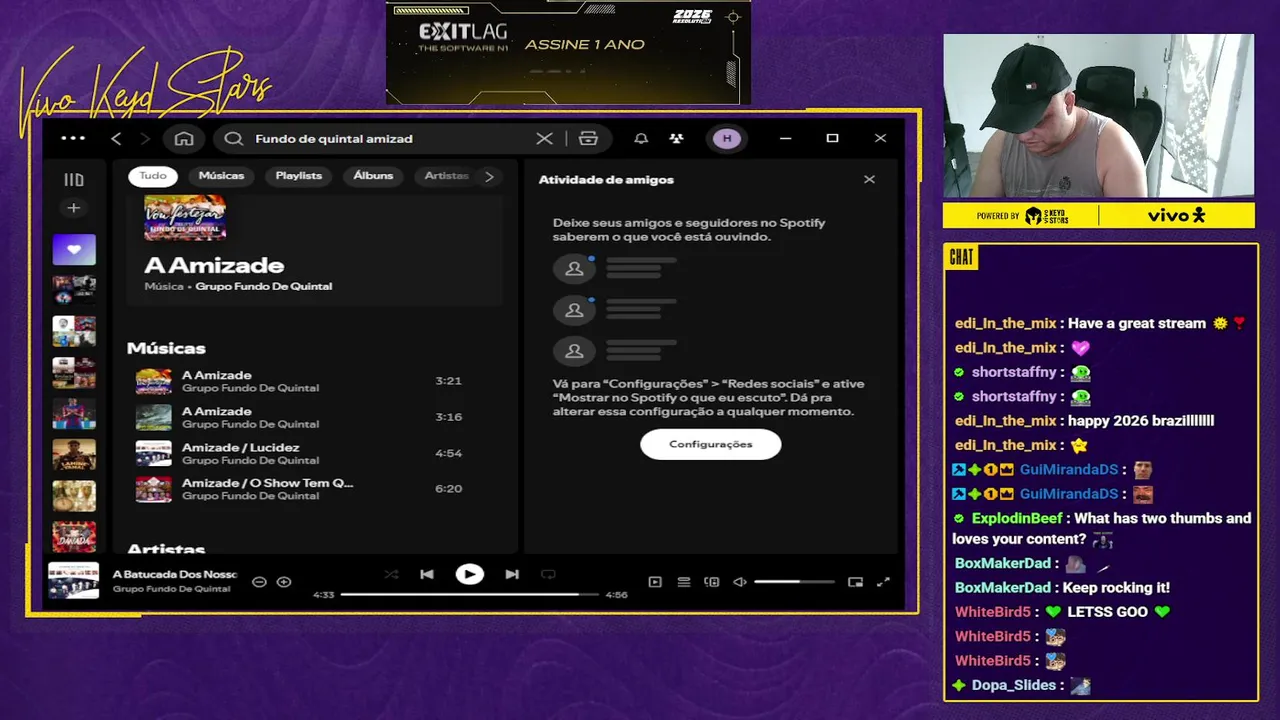
Task: Select the Tudo filter chip
Action: 153,176
